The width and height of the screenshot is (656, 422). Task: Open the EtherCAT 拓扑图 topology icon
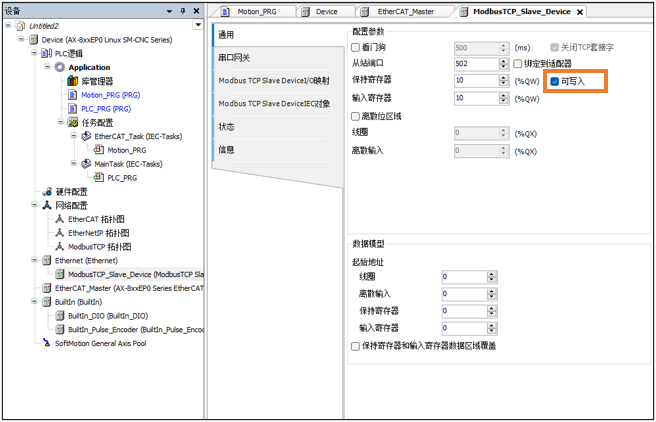(60, 218)
